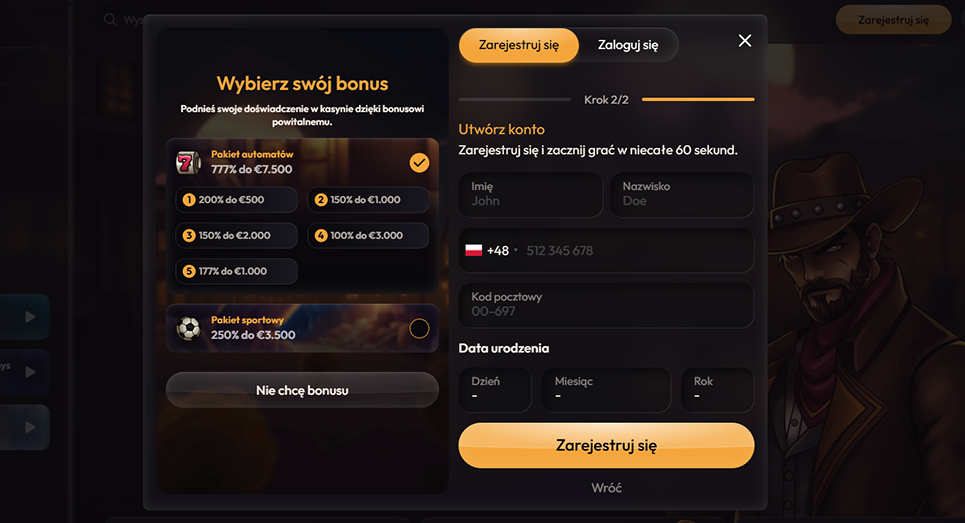Viewport: 965px width, 523px height.
Task: Select the Pakiet sportowy radio circle
Action: pos(419,329)
